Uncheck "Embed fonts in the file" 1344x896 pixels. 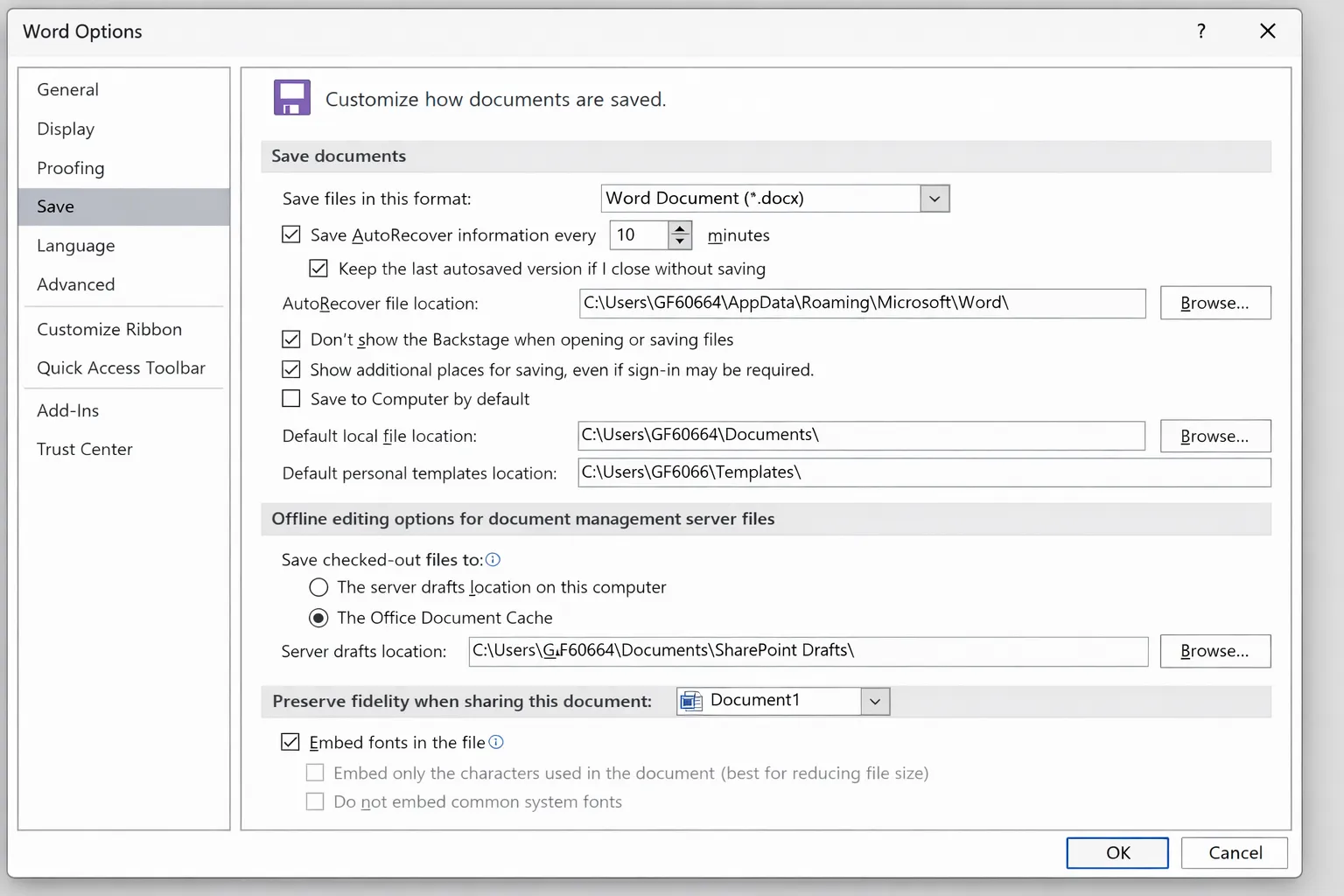tap(290, 742)
